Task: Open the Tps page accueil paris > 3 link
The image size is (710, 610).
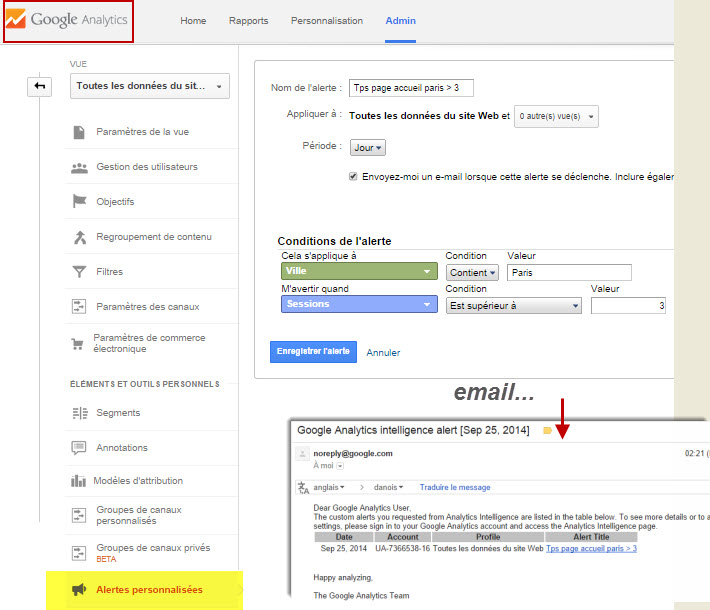Action: point(591,548)
